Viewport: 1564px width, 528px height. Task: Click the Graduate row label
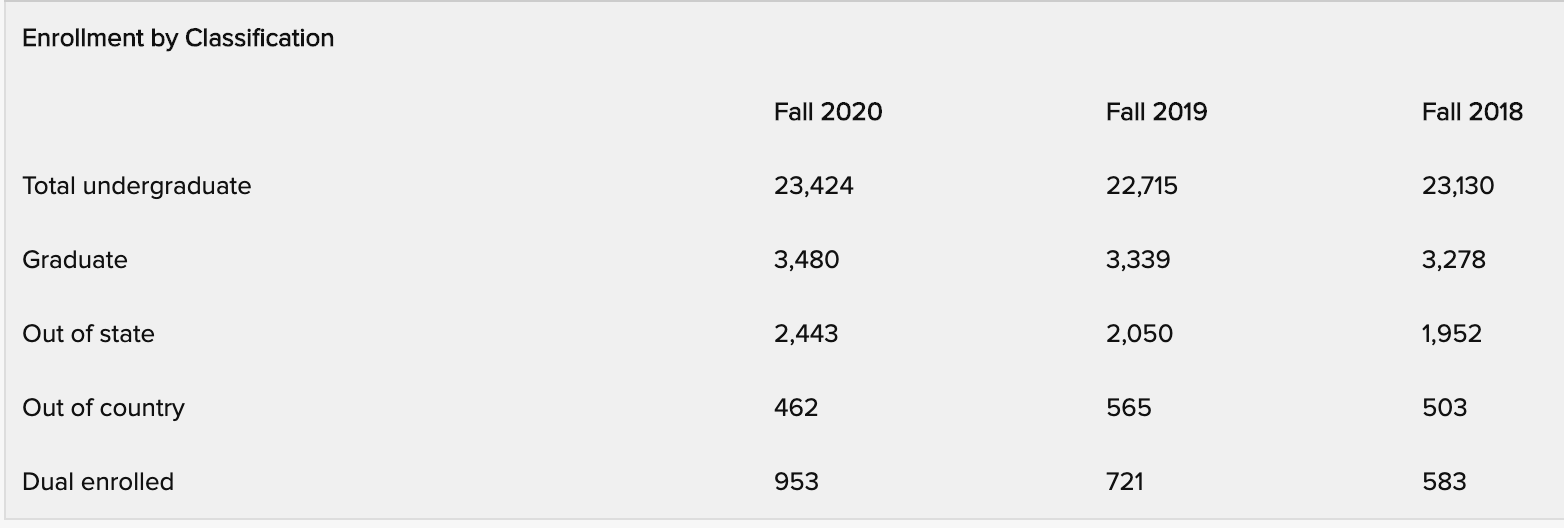point(75,259)
